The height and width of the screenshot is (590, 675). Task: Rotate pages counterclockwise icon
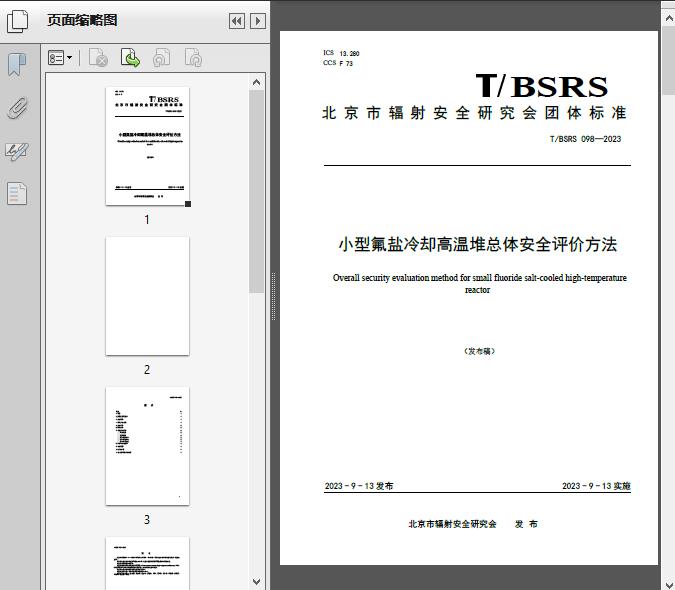pos(161,58)
